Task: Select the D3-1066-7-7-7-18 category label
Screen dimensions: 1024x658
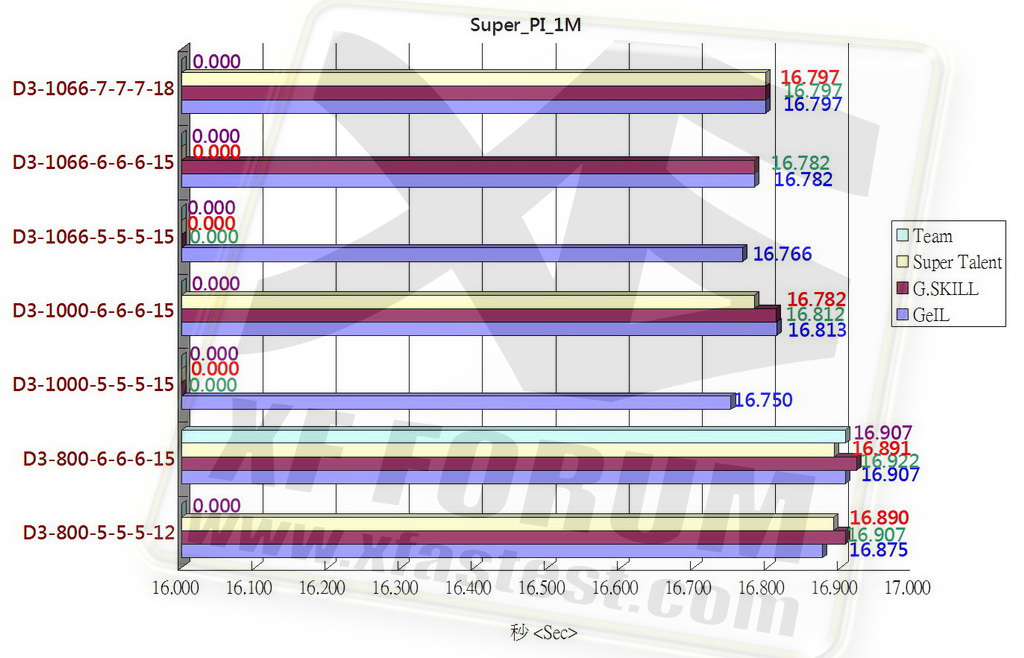Action: tap(94, 89)
